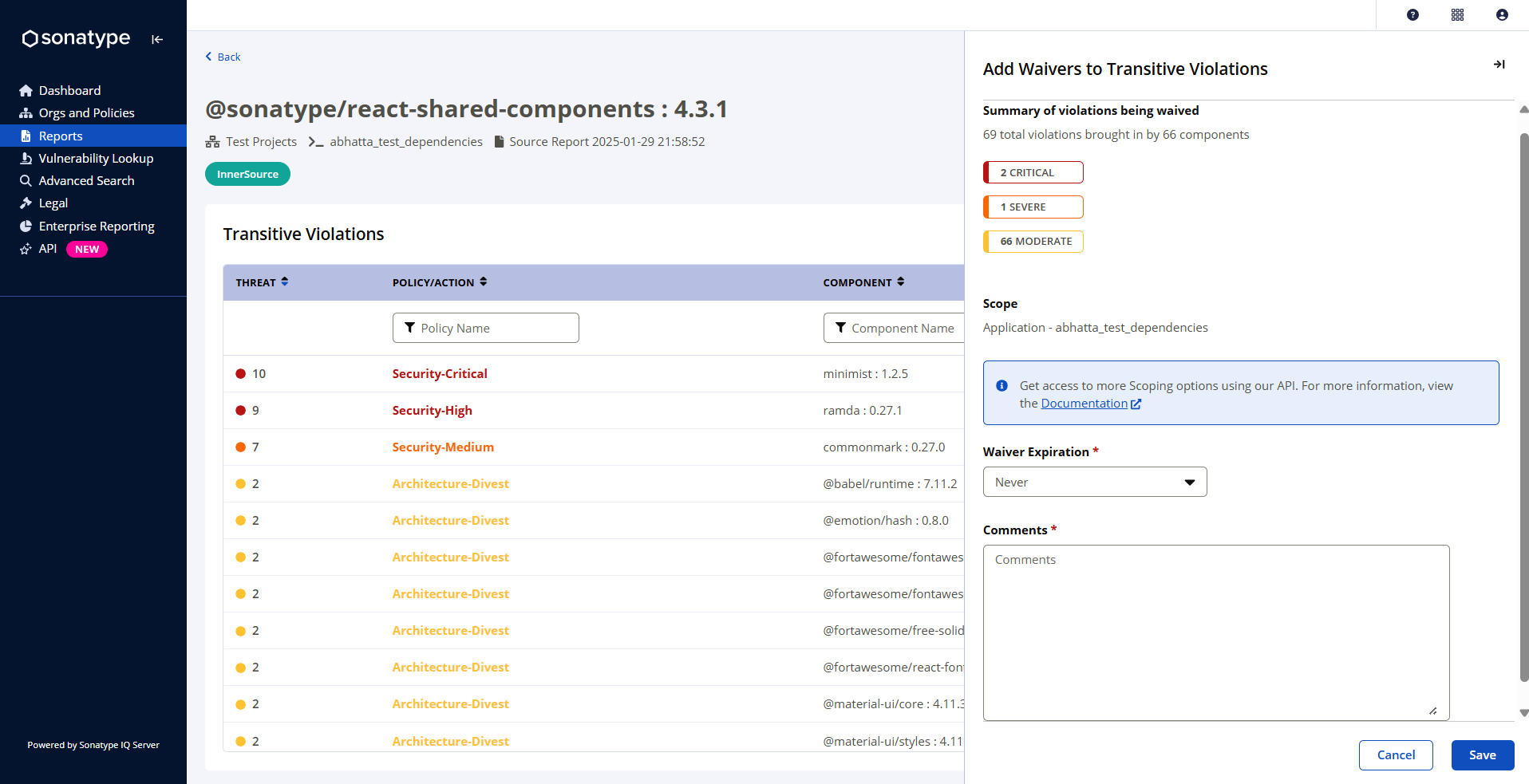Click the panel scrollbar up arrow

tap(1524, 109)
